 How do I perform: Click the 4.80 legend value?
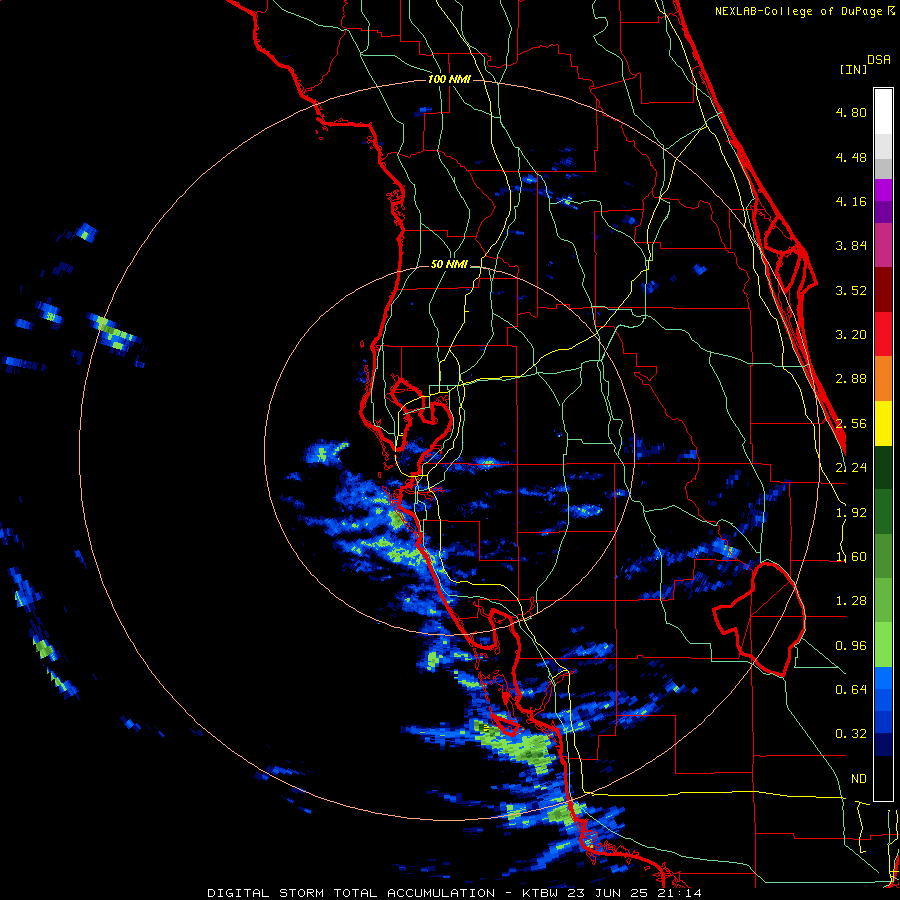[x=851, y=112]
